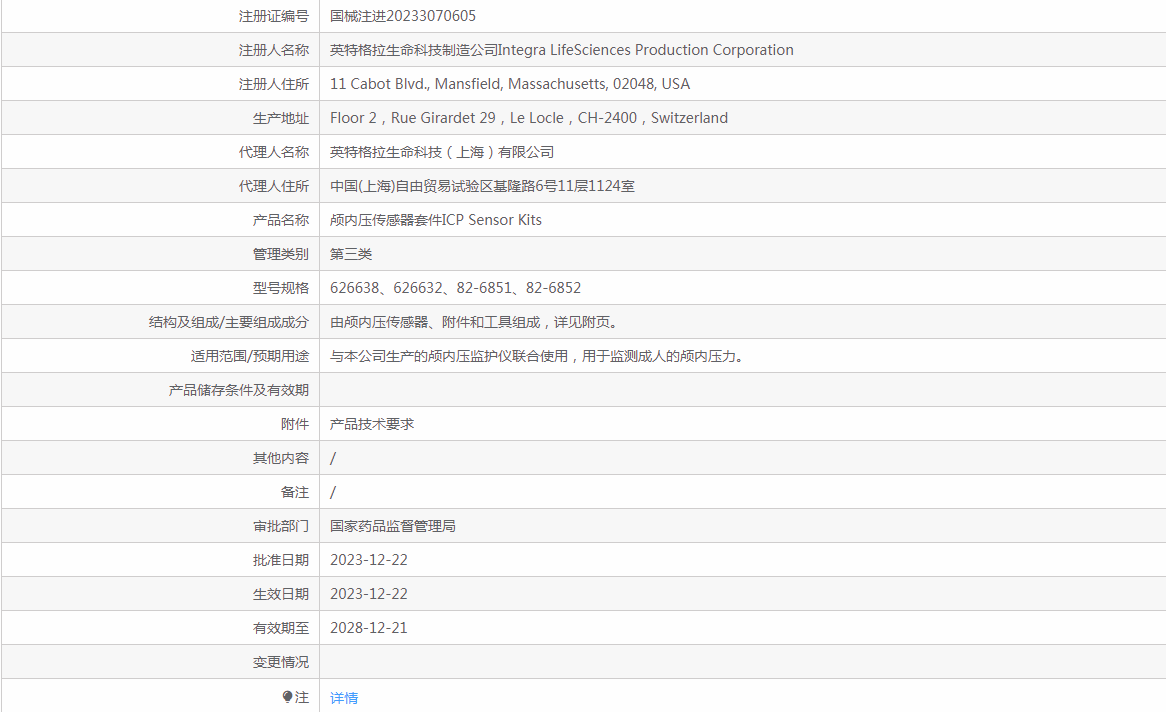Click the 审批部门 label

(280, 526)
